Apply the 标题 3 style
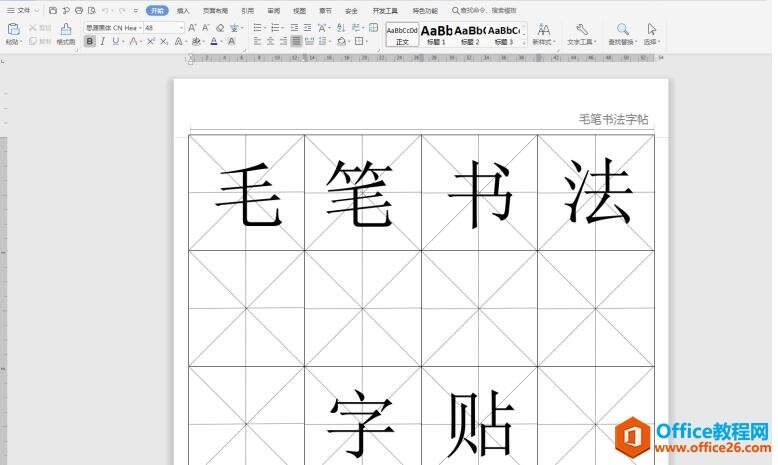Screen dimensions: 778x465 [504, 34]
